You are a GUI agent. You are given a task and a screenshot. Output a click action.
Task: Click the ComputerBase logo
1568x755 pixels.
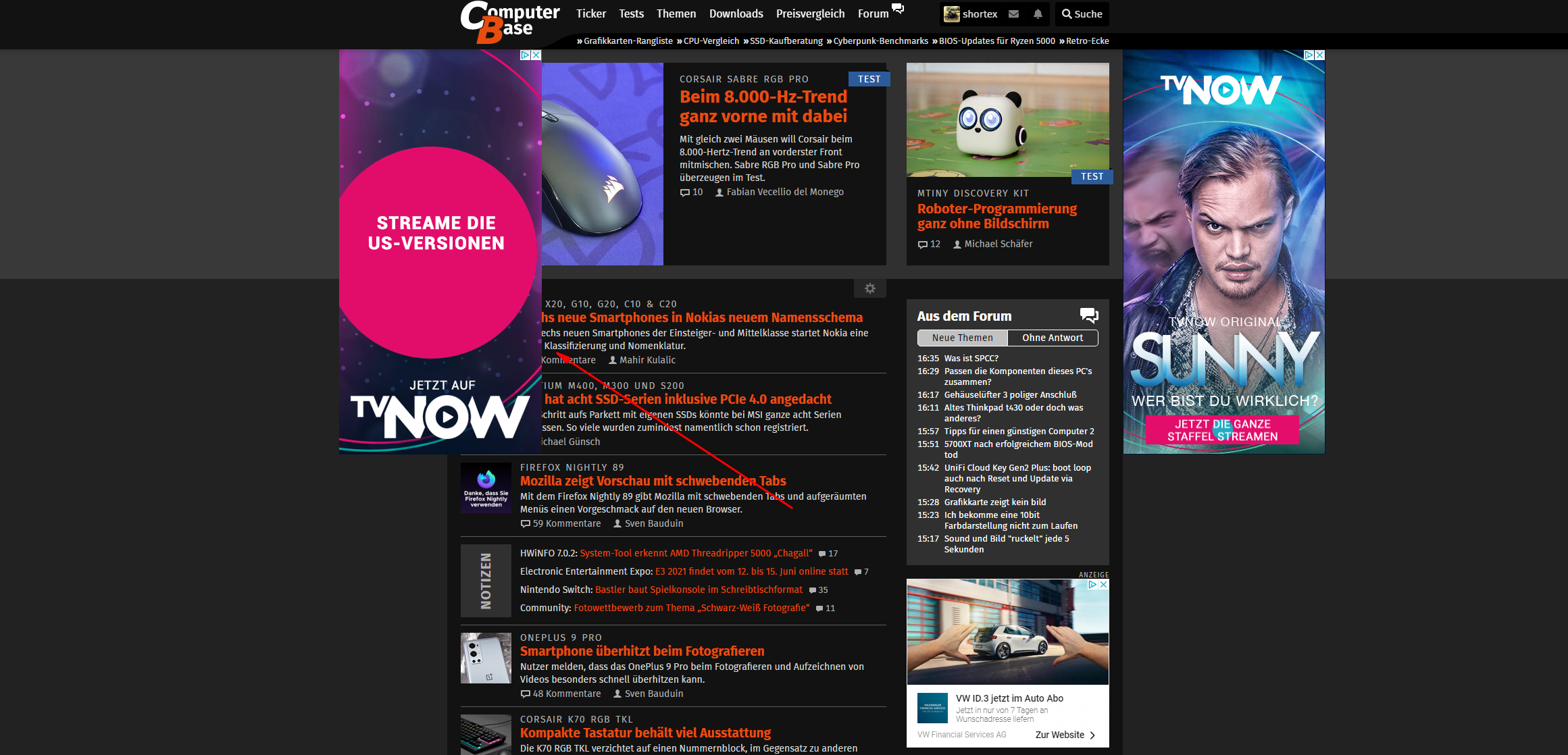click(509, 22)
